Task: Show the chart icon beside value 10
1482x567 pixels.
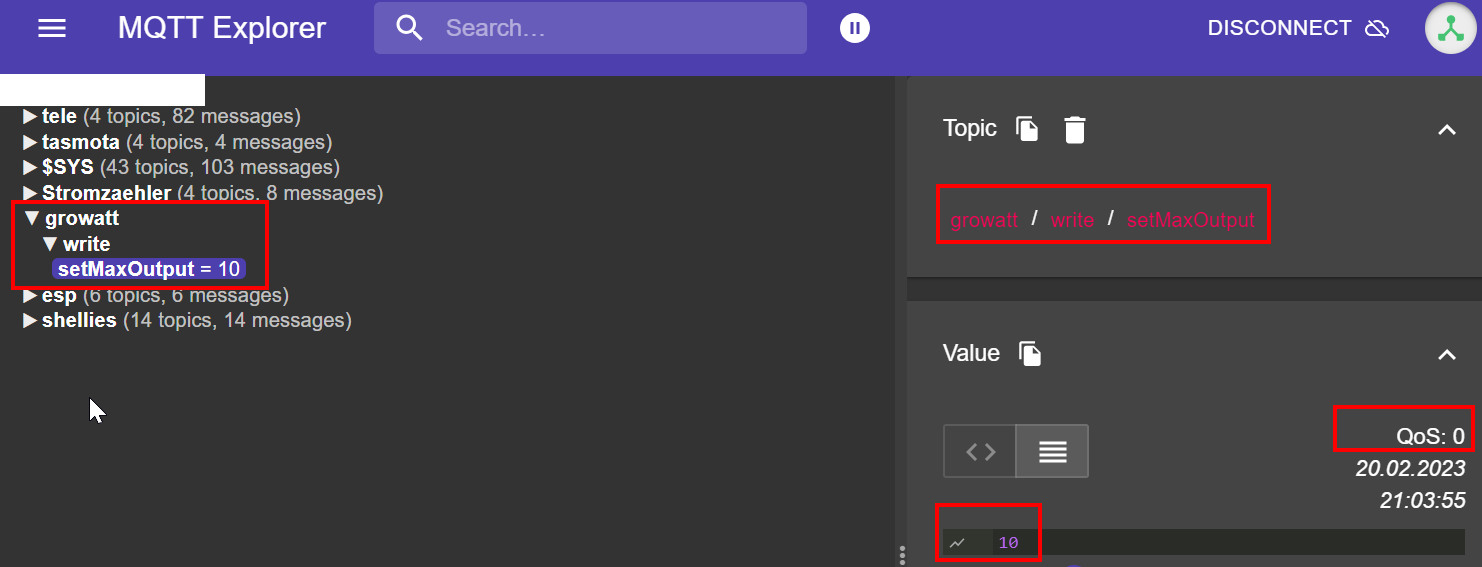Action: point(958,543)
